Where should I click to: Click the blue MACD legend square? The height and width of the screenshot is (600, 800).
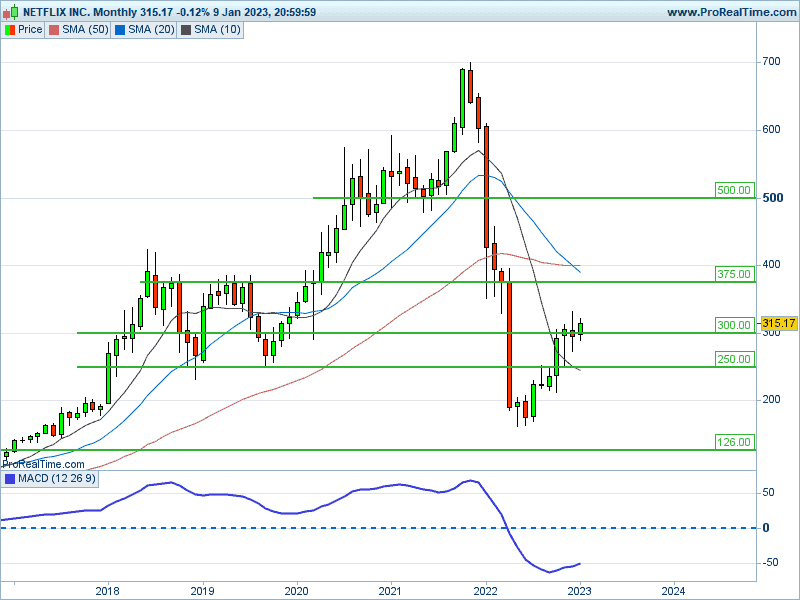point(10,480)
